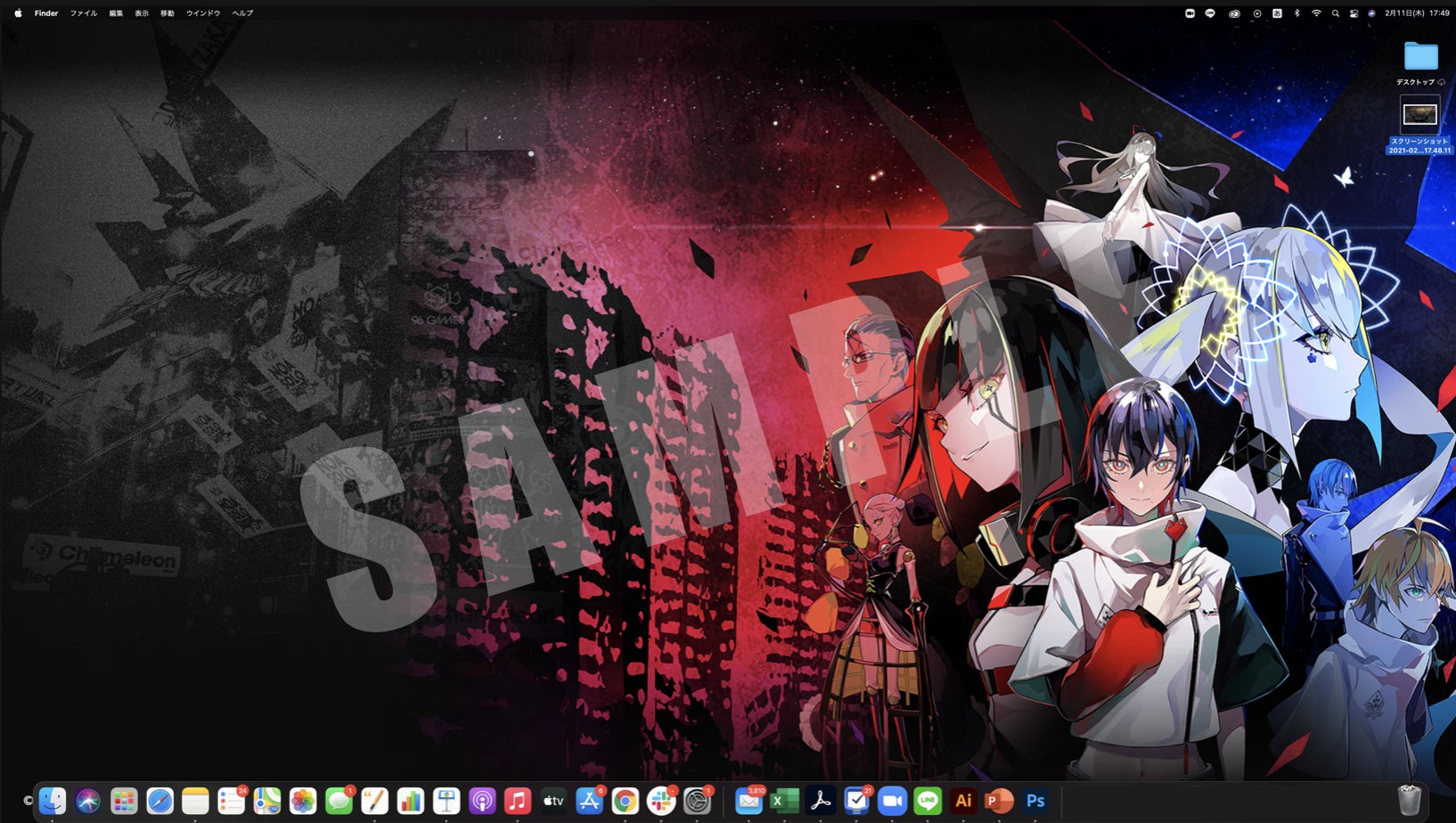Open Slack from the Dock
The width and height of the screenshot is (1456, 823).
pyautogui.click(x=660, y=801)
